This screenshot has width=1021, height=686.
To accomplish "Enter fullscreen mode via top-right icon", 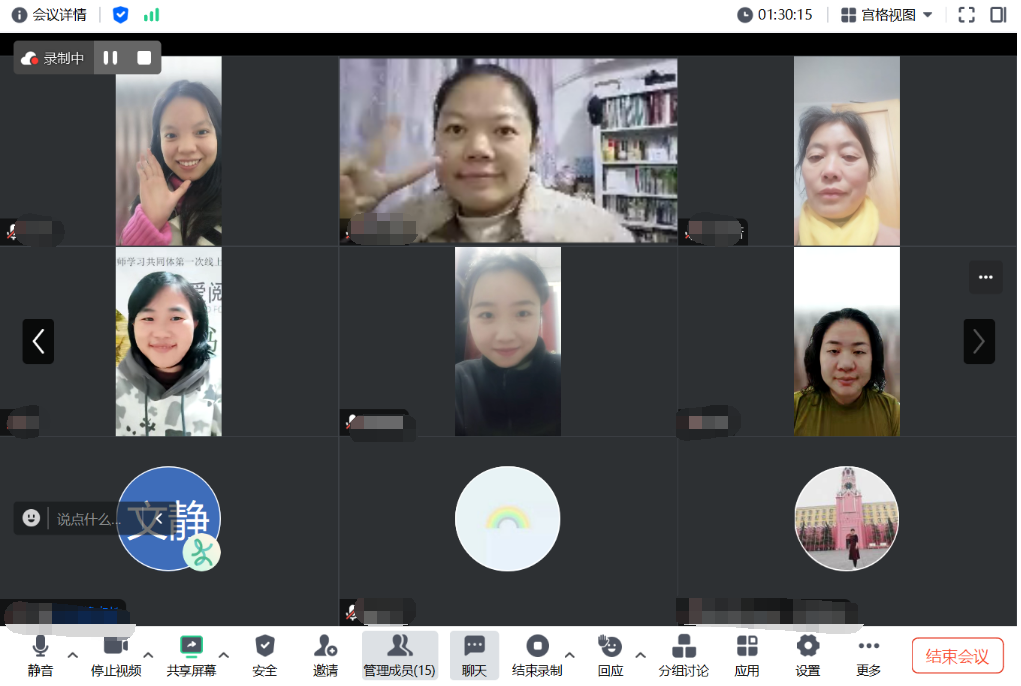I will (966, 15).
